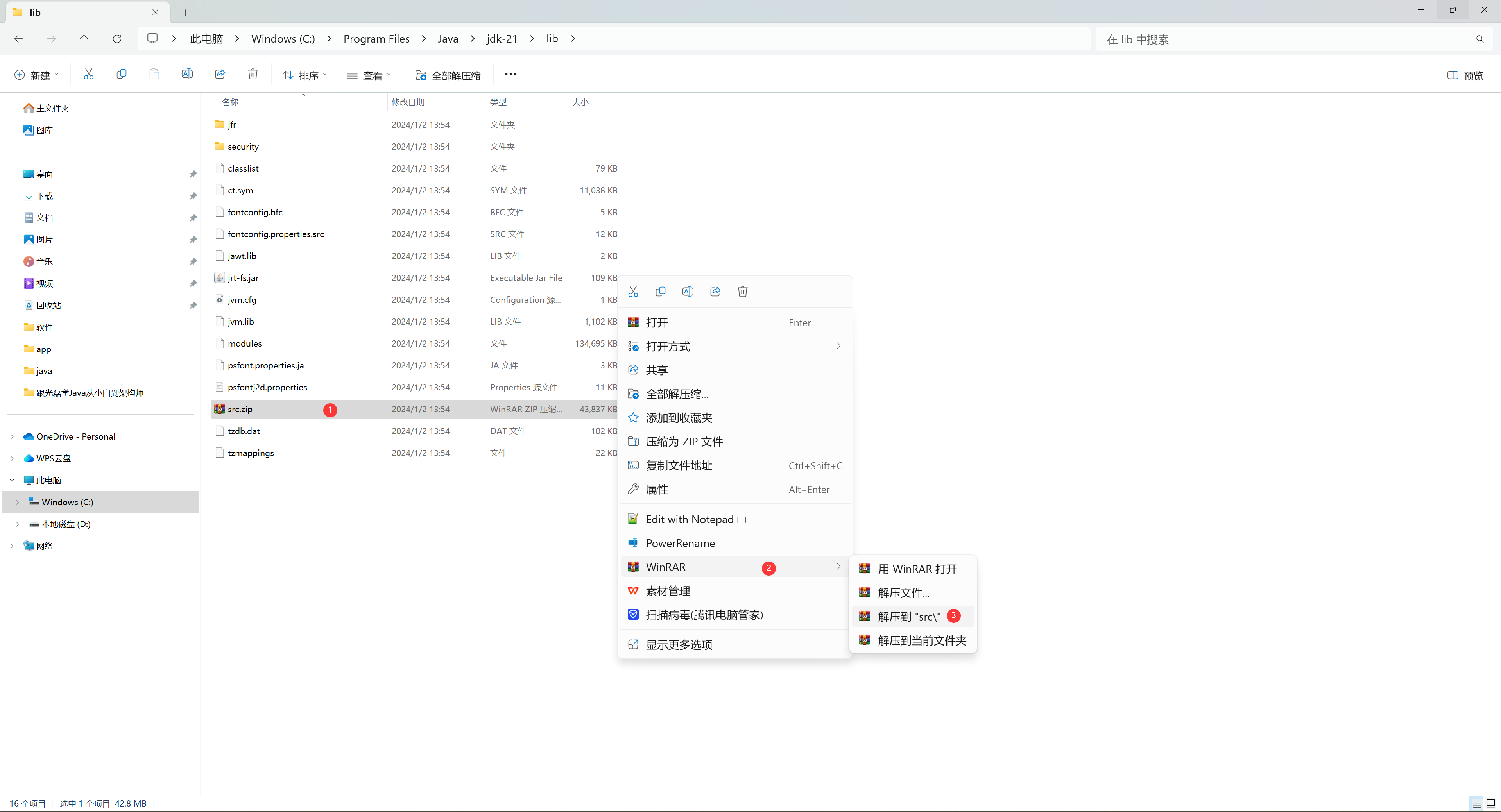Click the jrt-fs.jar file icon
The height and width of the screenshot is (812, 1501).
click(220, 278)
